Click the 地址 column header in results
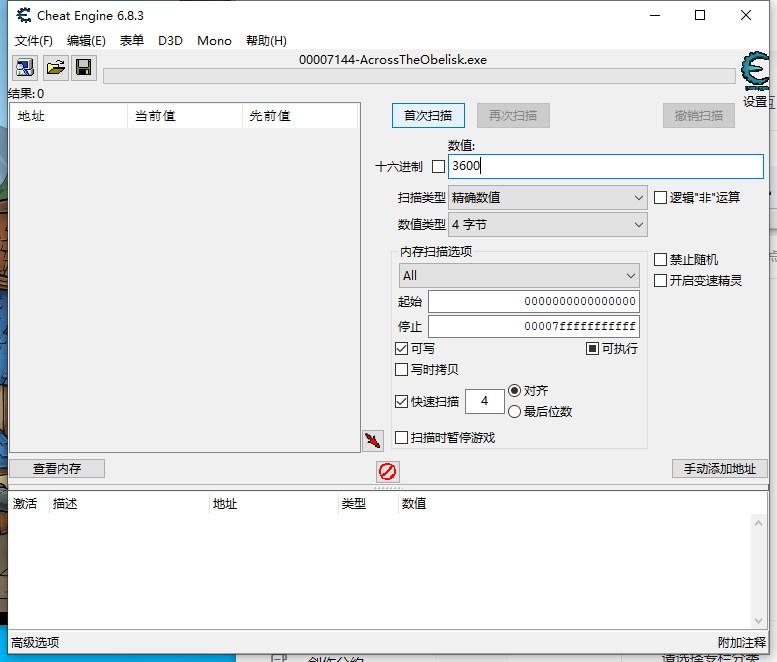 [68, 116]
